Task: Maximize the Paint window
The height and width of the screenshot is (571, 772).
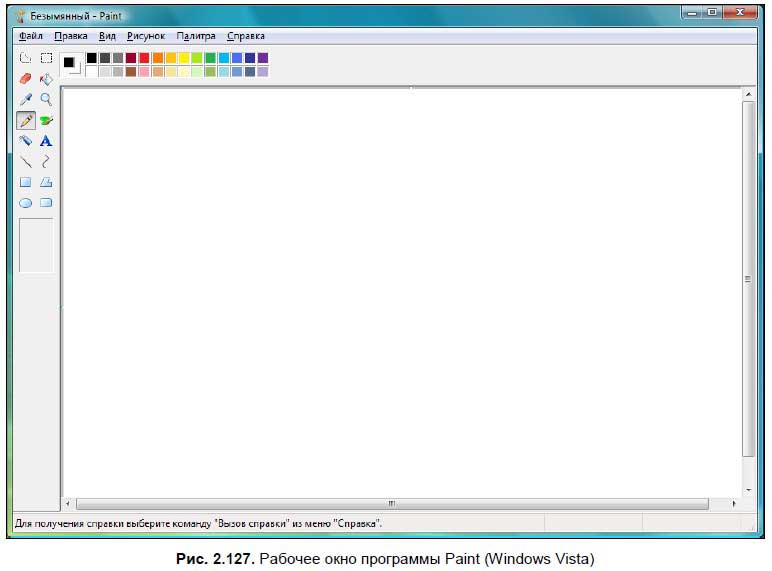Action: (x=712, y=12)
